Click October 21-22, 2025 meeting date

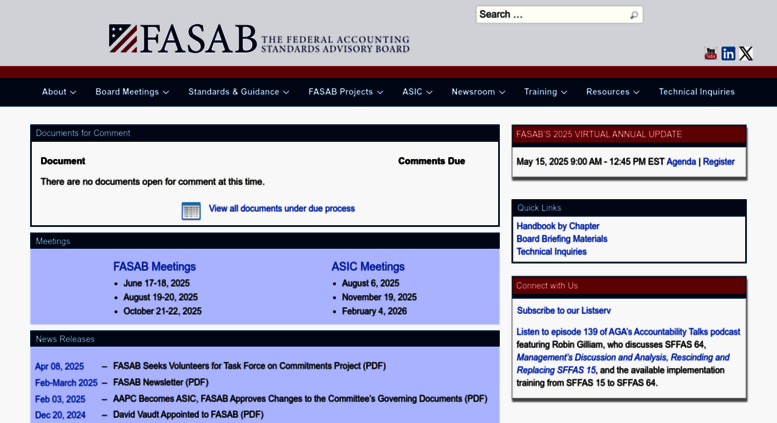(163, 311)
